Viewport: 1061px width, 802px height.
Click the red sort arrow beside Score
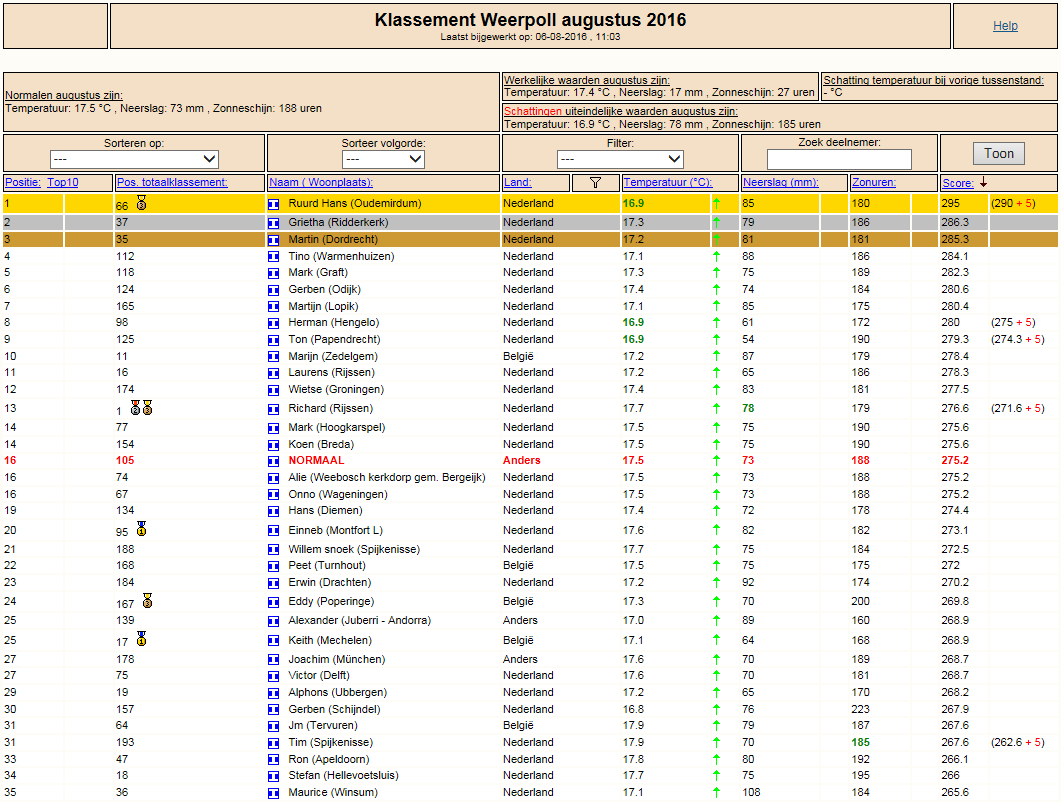click(983, 183)
